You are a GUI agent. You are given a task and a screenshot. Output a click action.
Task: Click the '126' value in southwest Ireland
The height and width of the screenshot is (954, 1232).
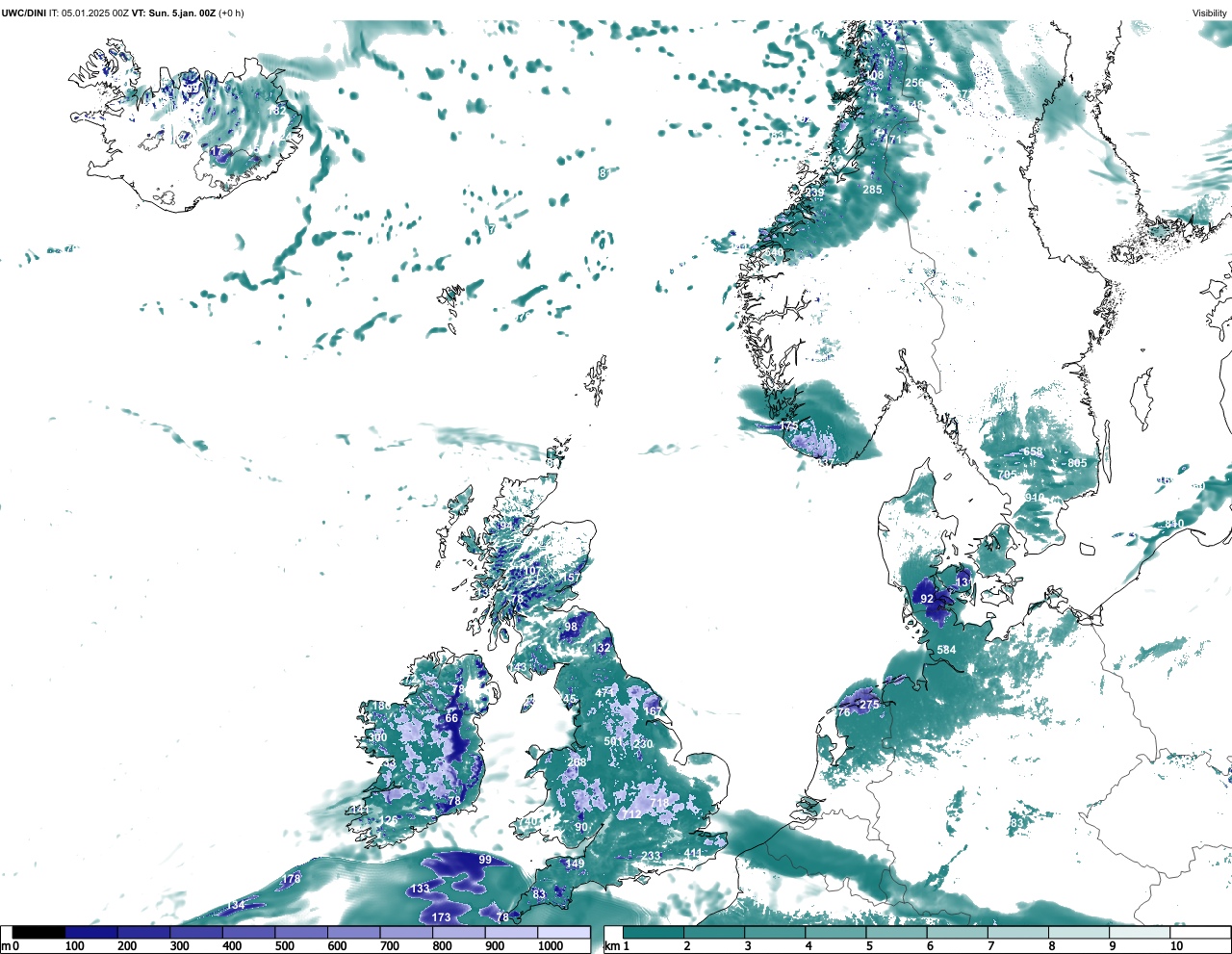coord(388,820)
